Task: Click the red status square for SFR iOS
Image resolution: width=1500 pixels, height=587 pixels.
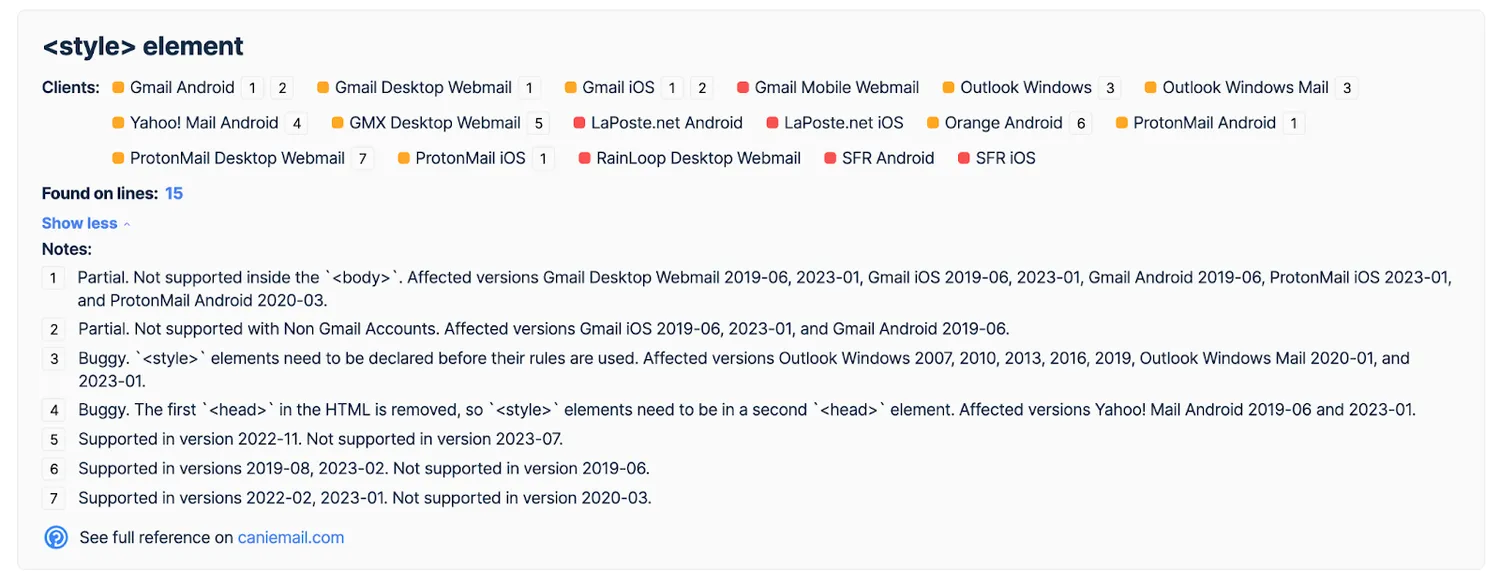Action: (x=964, y=158)
